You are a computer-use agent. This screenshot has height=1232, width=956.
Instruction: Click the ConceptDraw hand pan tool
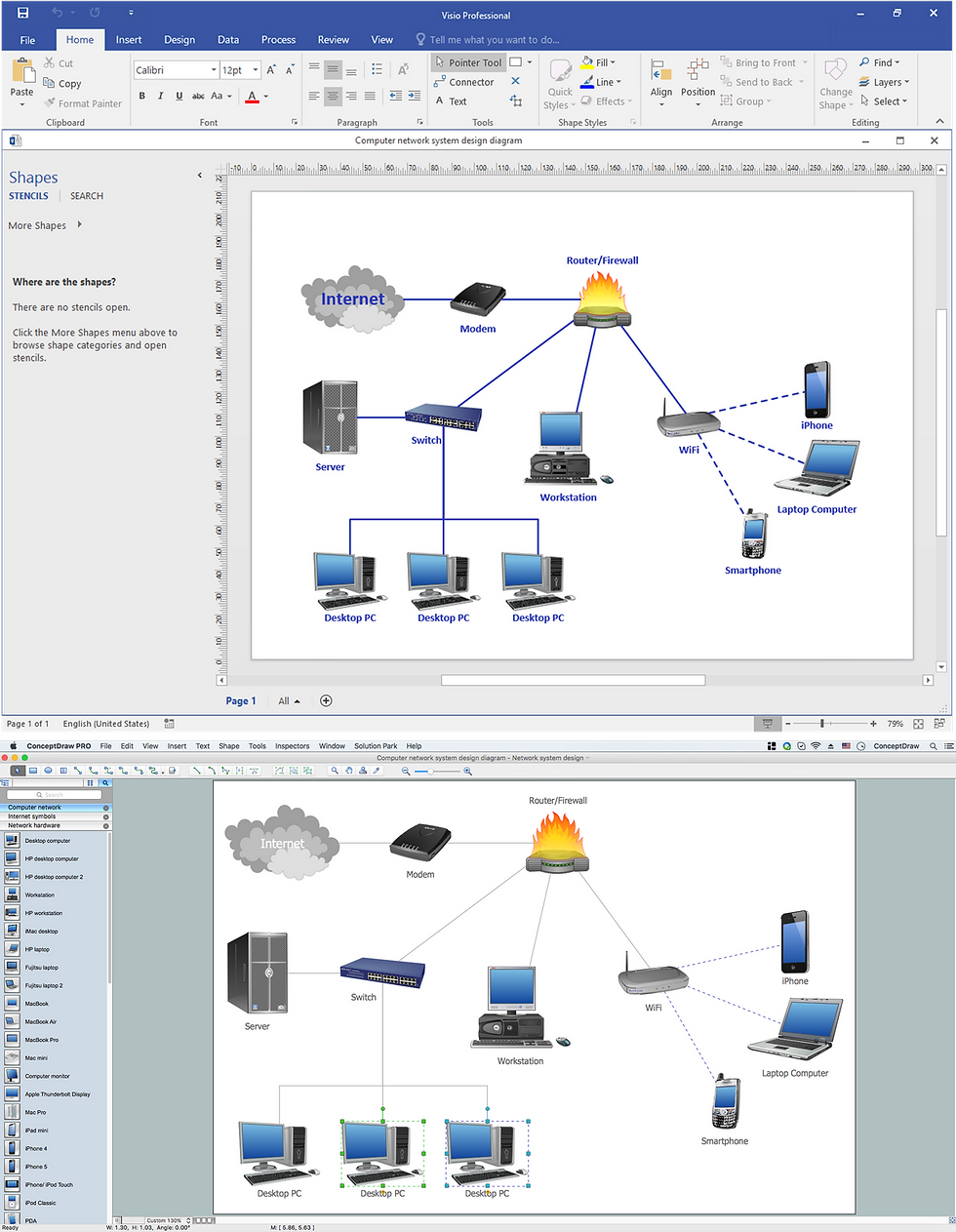point(348,771)
